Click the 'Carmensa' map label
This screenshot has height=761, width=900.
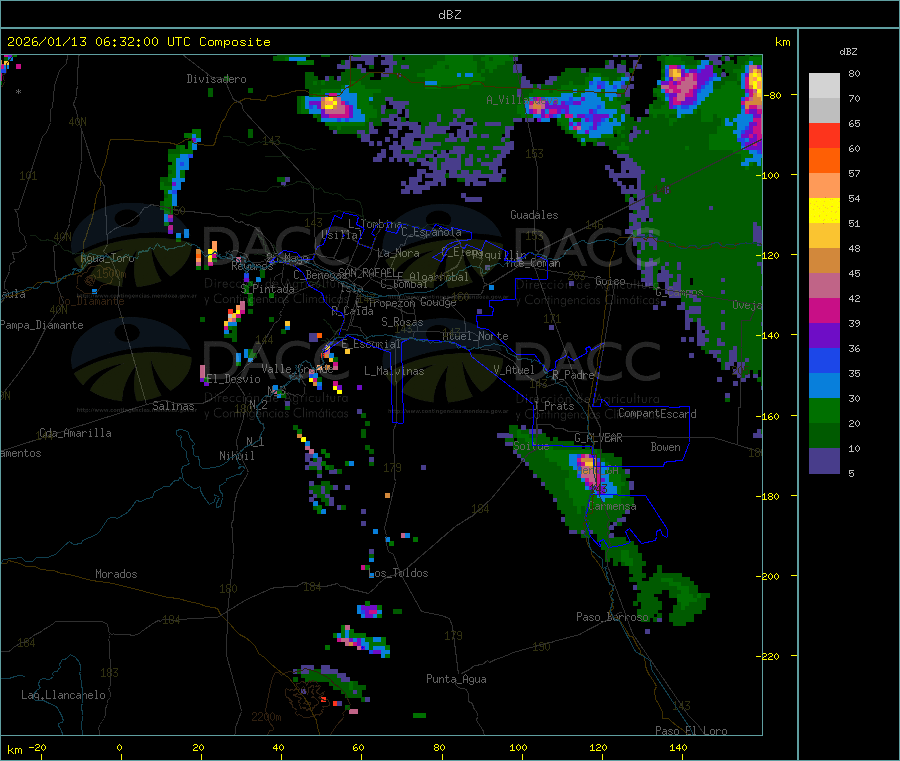coord(612,506)
